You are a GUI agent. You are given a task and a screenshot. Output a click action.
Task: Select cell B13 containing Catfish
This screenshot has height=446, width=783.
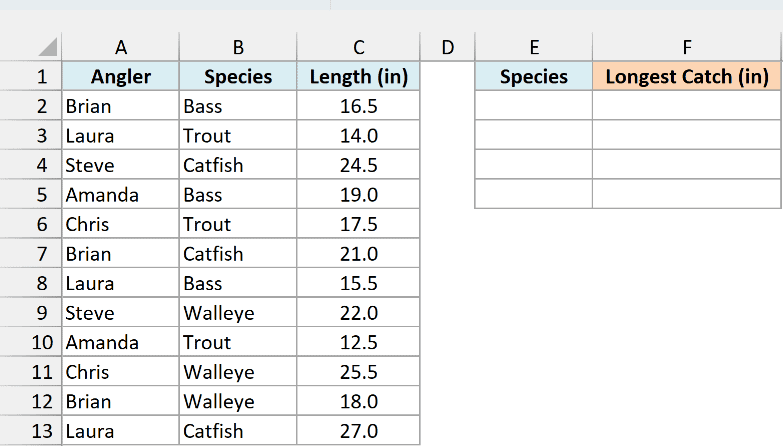tap(238, 431)
